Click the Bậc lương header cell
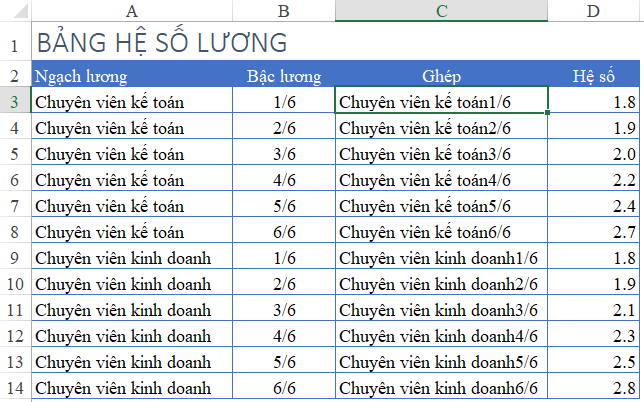644x402 pixels. point(284,74)
